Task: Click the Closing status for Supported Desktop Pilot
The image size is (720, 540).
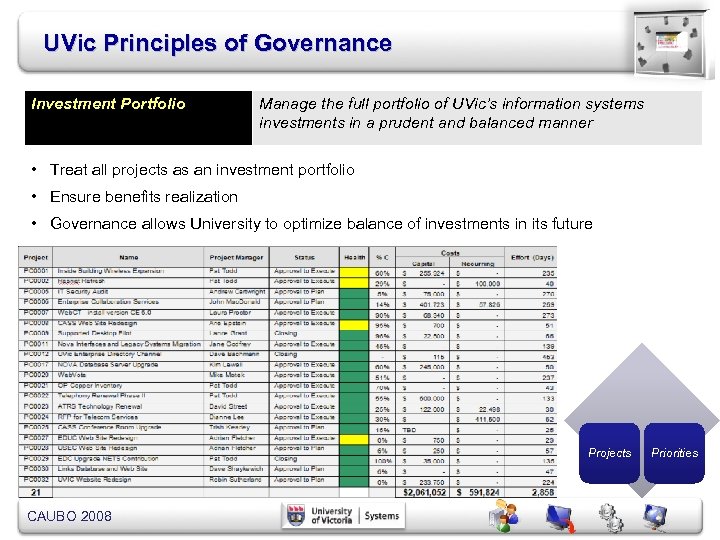Action: point(285,333)
